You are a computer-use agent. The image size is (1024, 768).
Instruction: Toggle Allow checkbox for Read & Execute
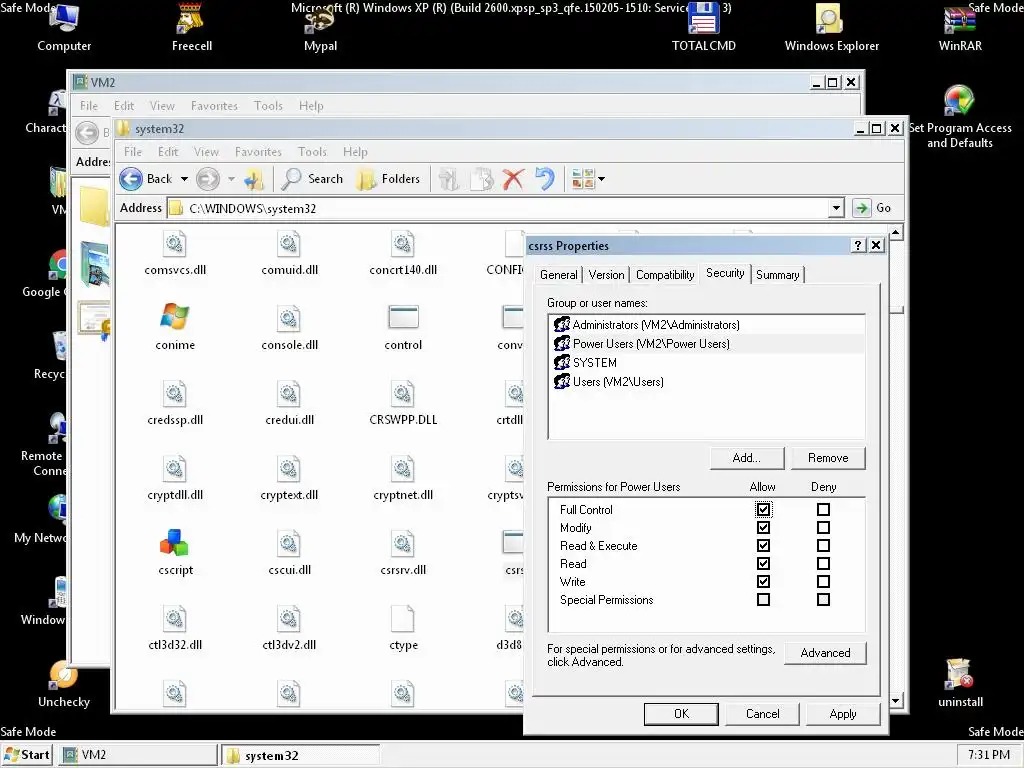(763, 545)
